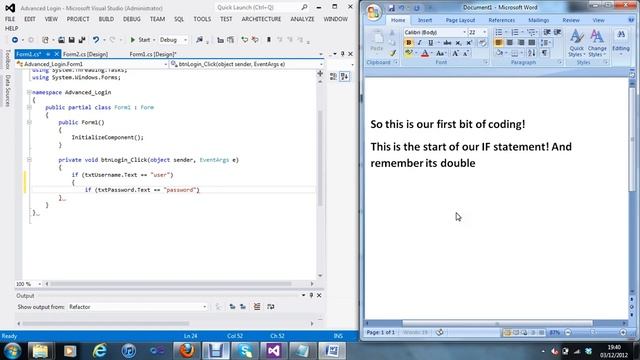Open Firefox from the Windows taskbar
Image resolution: width=640 pixels, height=360 pixels.
tap(187, 351)
